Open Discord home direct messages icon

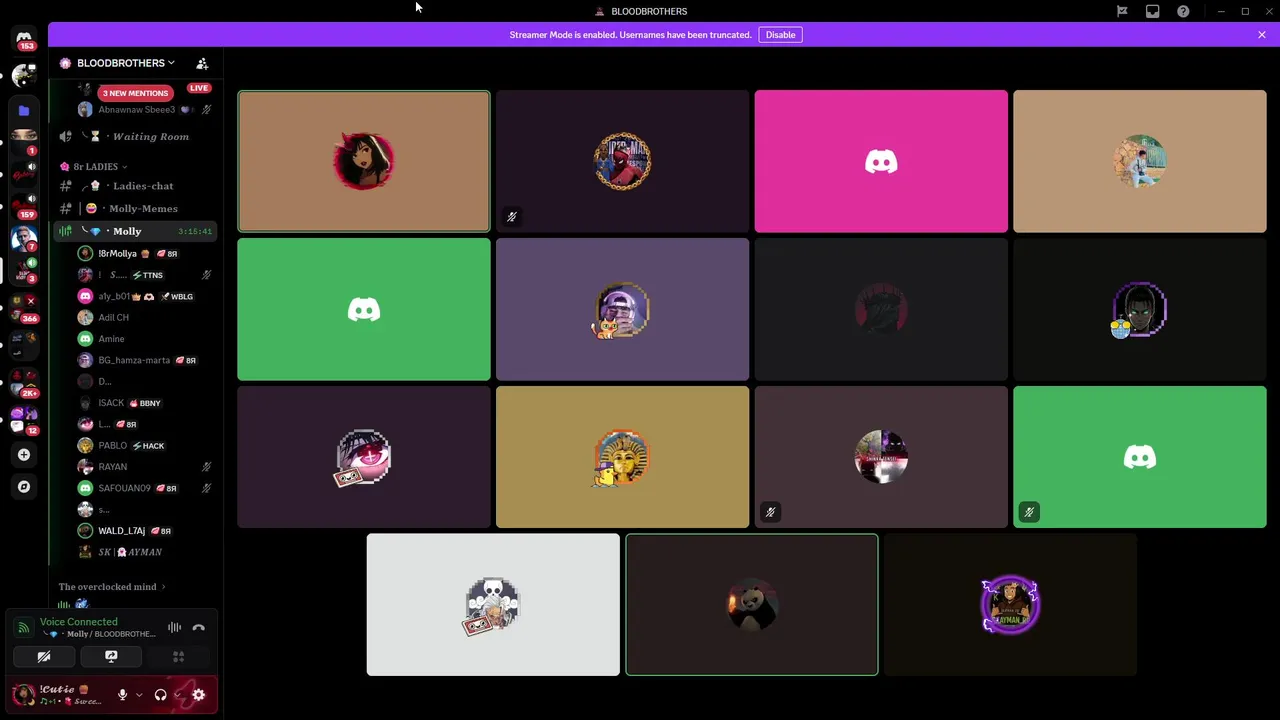24,39
